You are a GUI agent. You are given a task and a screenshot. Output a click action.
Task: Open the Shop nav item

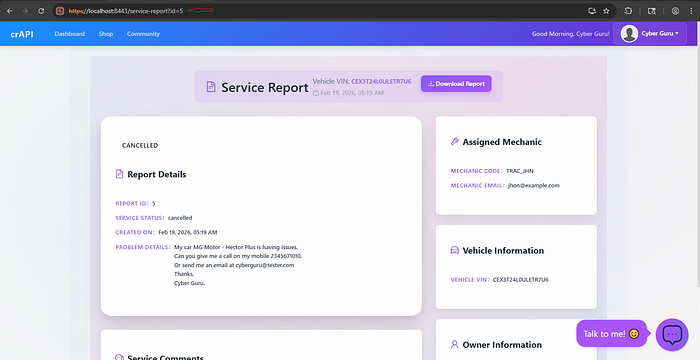click(x=106, y=34)
